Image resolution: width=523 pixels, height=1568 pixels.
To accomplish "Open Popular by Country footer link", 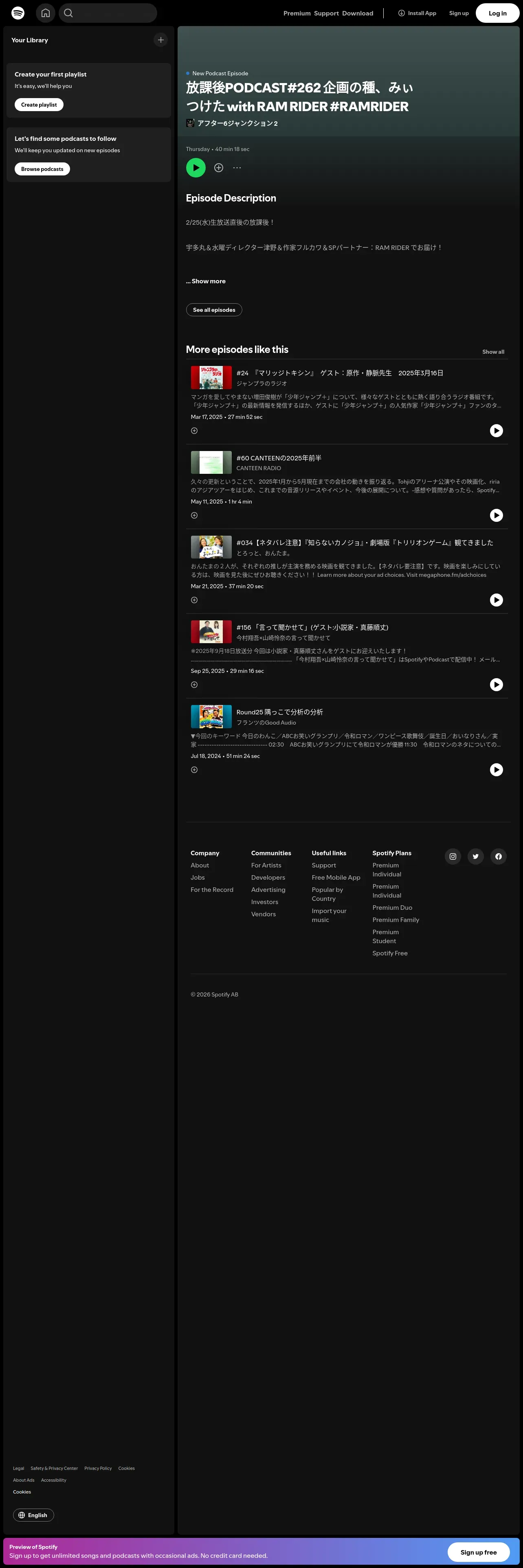I will [x=327, y=894].
